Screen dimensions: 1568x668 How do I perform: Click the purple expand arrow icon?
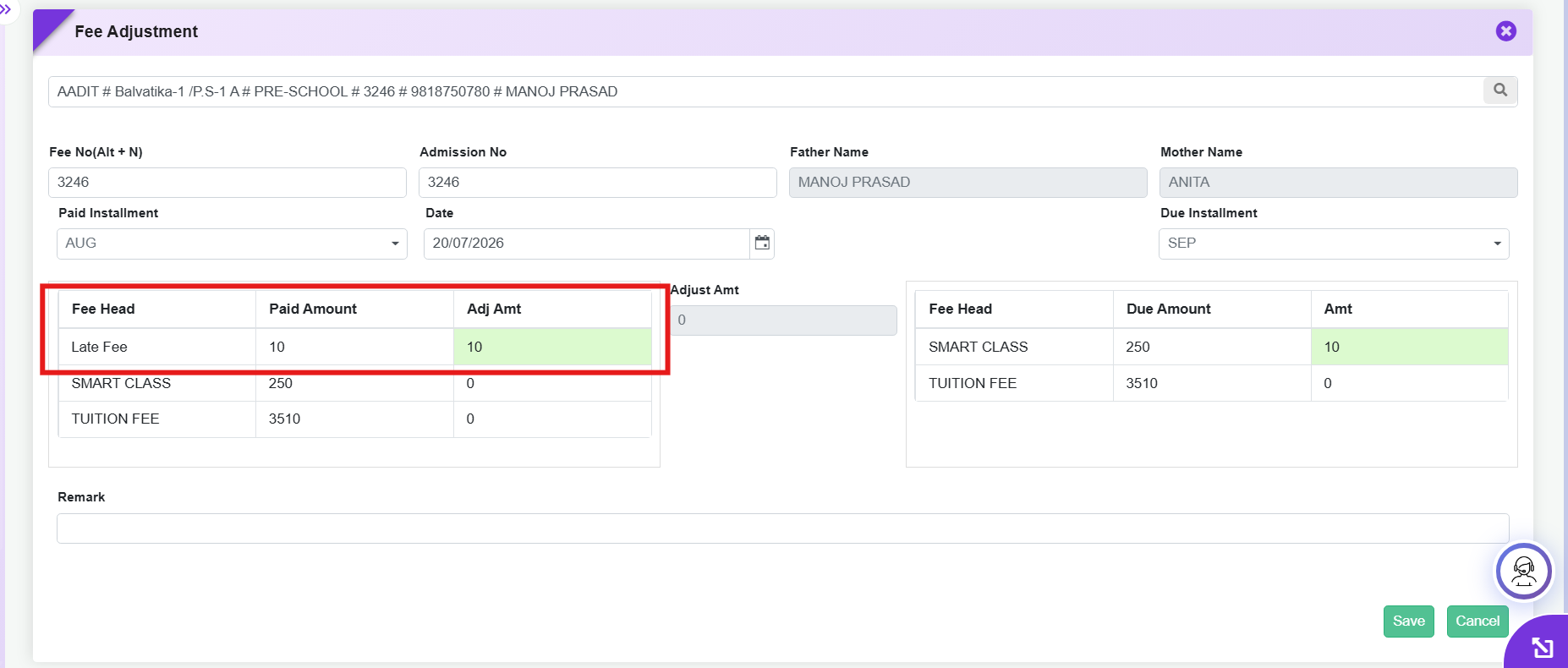click(1542, 648)
